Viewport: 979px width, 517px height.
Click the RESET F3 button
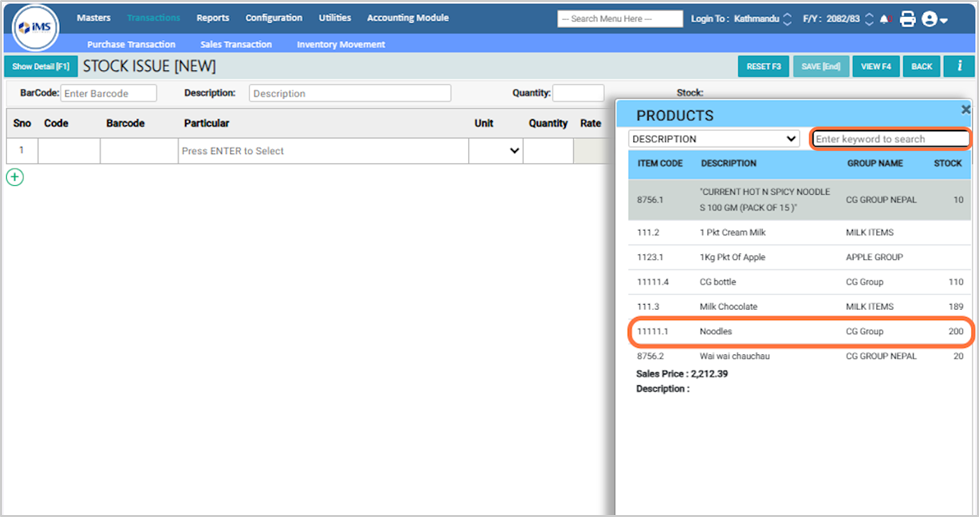coord(763,66)
